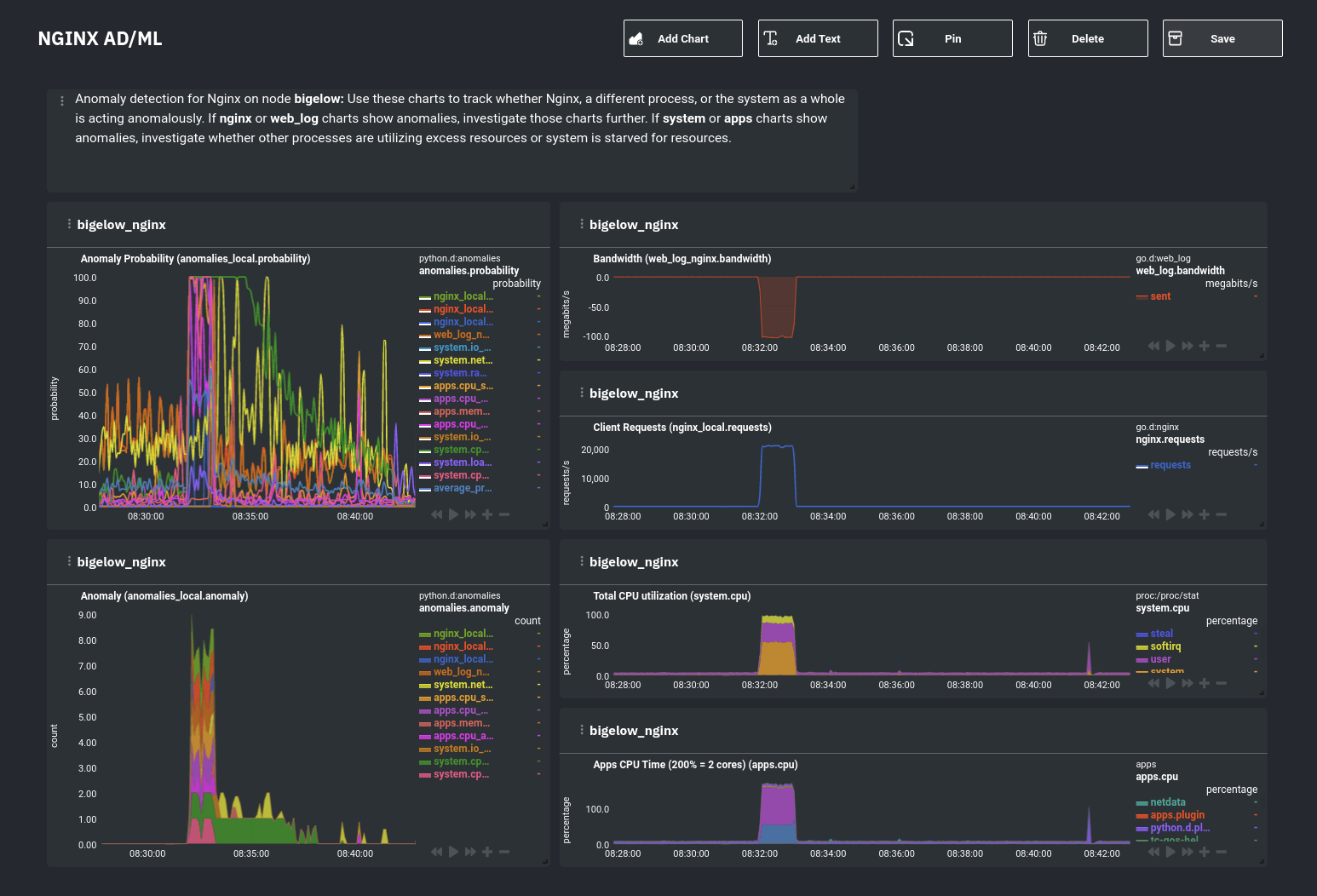
Task: Zoom out of the Anomaly Probability chart with minus
Action: (x=504, y=514)
